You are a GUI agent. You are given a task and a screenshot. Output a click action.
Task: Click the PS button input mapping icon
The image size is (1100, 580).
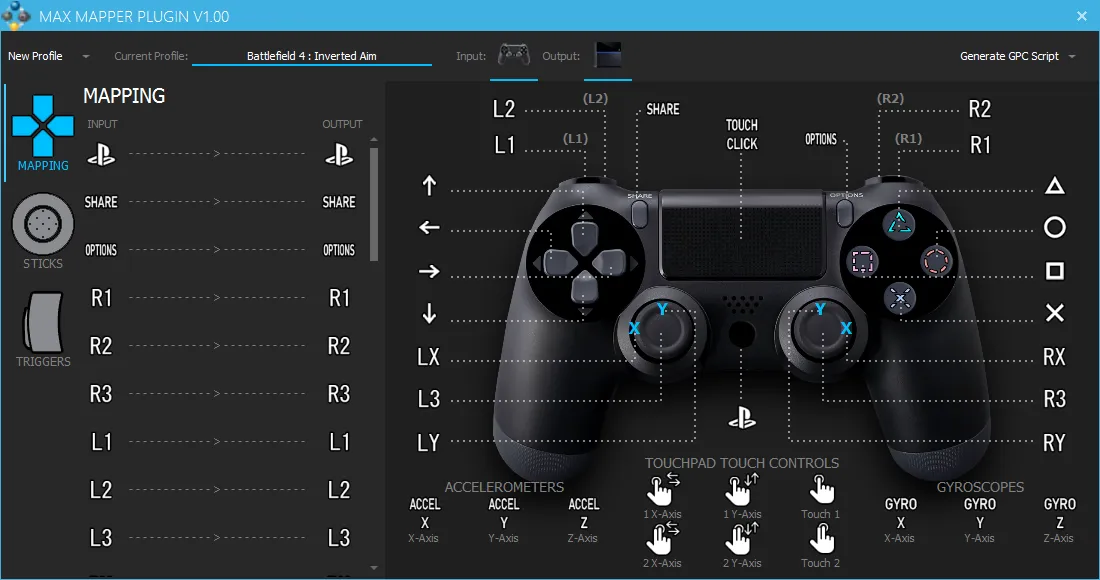[101, 154]
